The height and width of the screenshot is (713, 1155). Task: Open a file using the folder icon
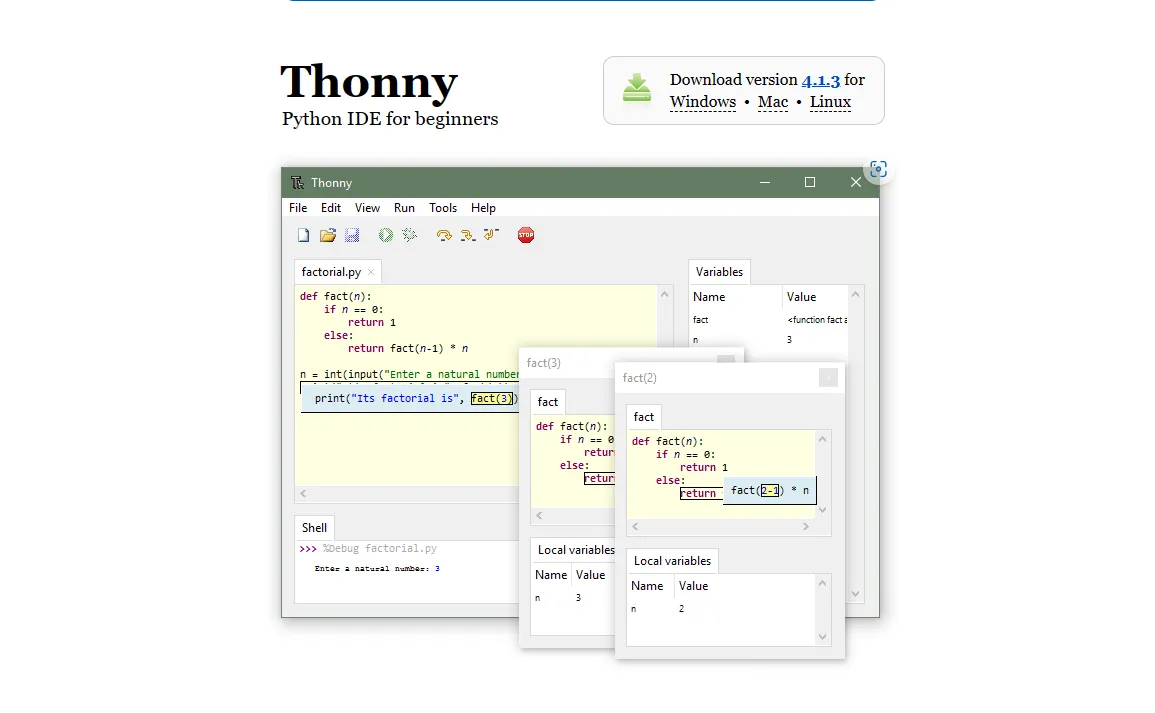pyautogui.click(x=327, y=234)
